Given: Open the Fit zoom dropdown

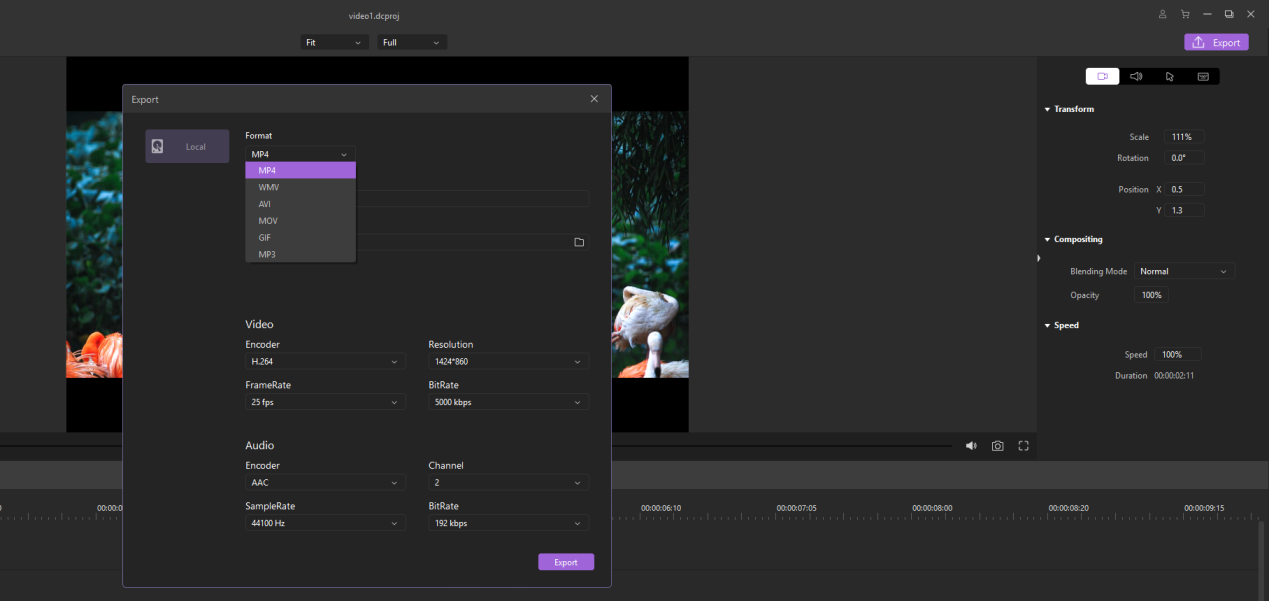Looking at the screenshot, I should pyautogui.click(x=335, y=42).
